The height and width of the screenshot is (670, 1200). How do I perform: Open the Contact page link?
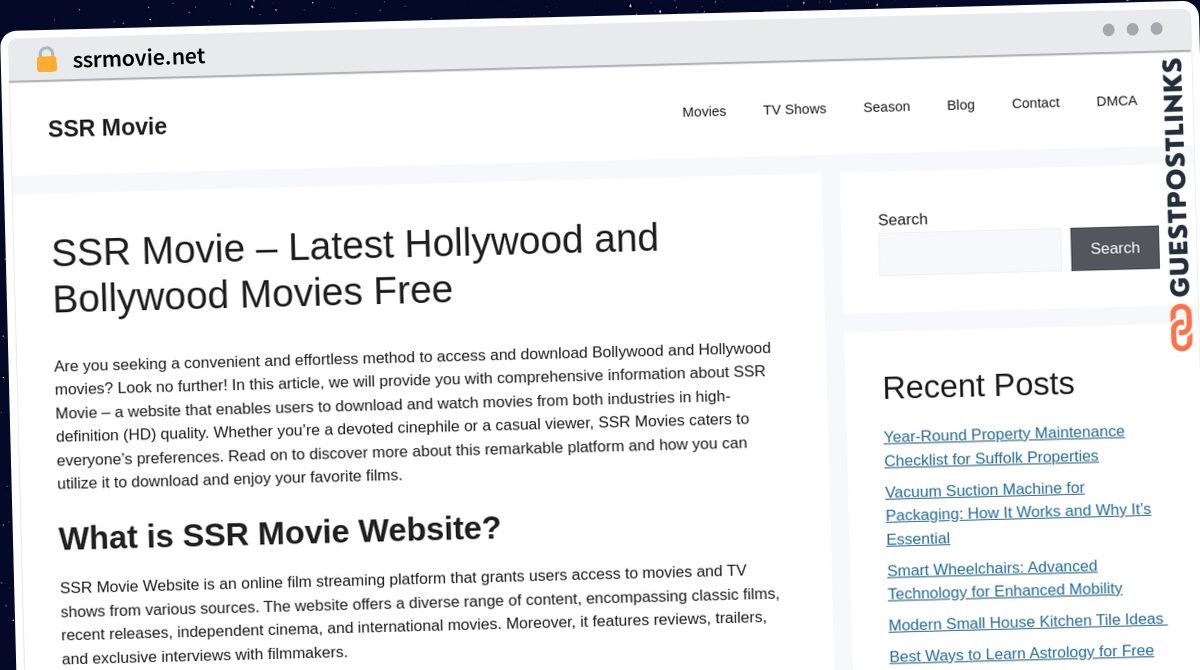(x=1035, y=102)
